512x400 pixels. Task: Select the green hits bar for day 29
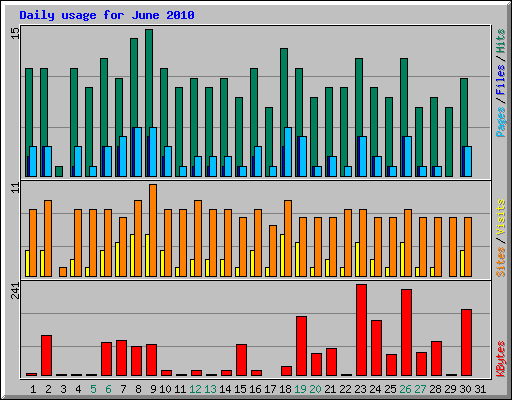(449, 142)
